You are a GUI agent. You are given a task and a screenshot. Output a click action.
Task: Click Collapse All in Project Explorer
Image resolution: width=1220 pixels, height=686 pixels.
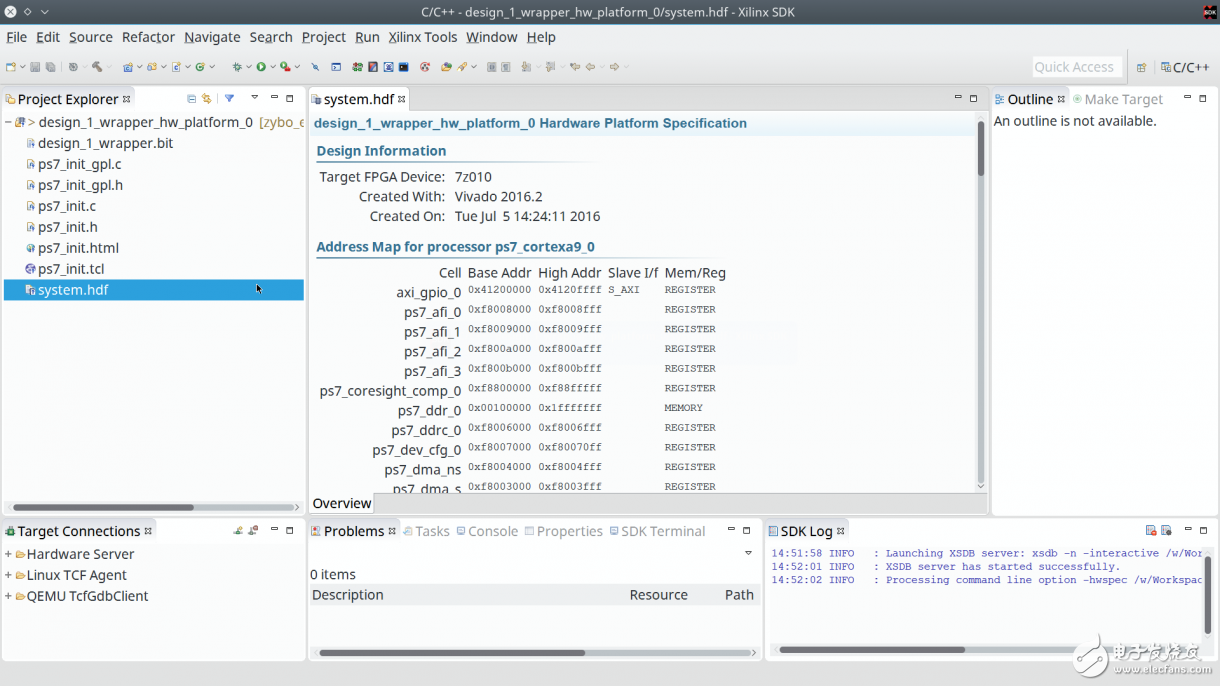click(x=191, y=99)
